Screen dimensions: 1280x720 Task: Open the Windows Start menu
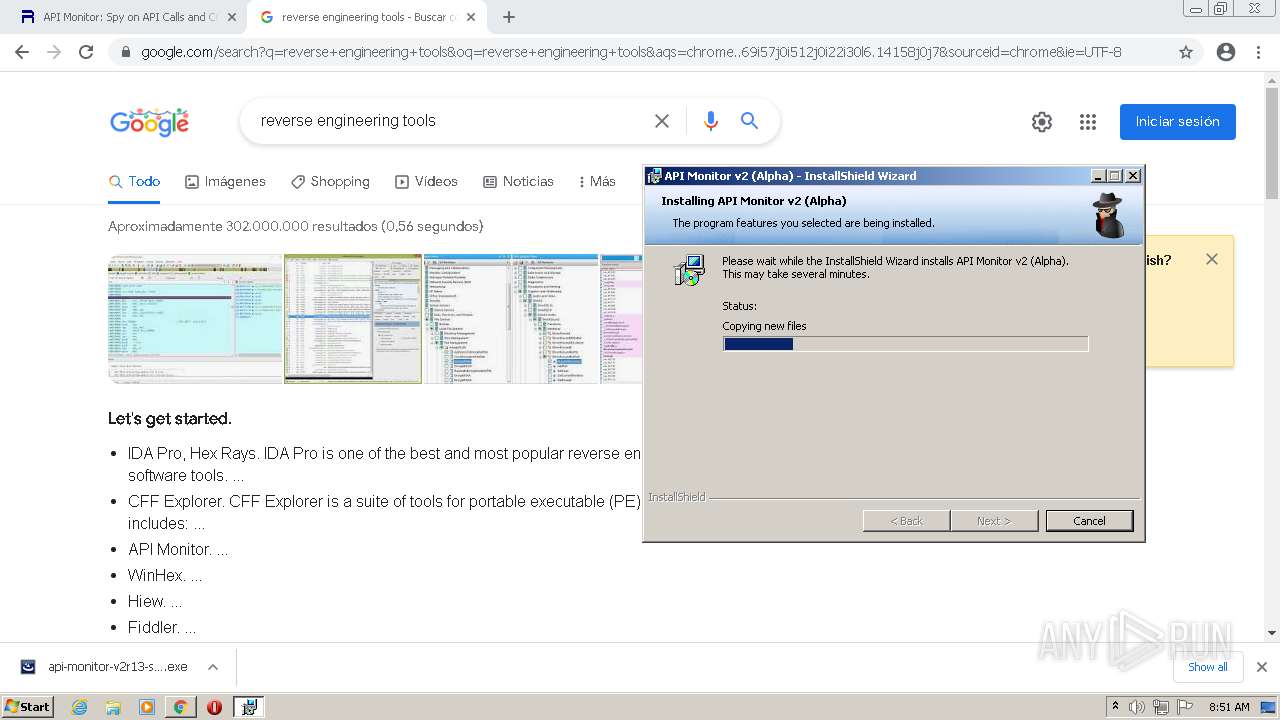(27, 707)
